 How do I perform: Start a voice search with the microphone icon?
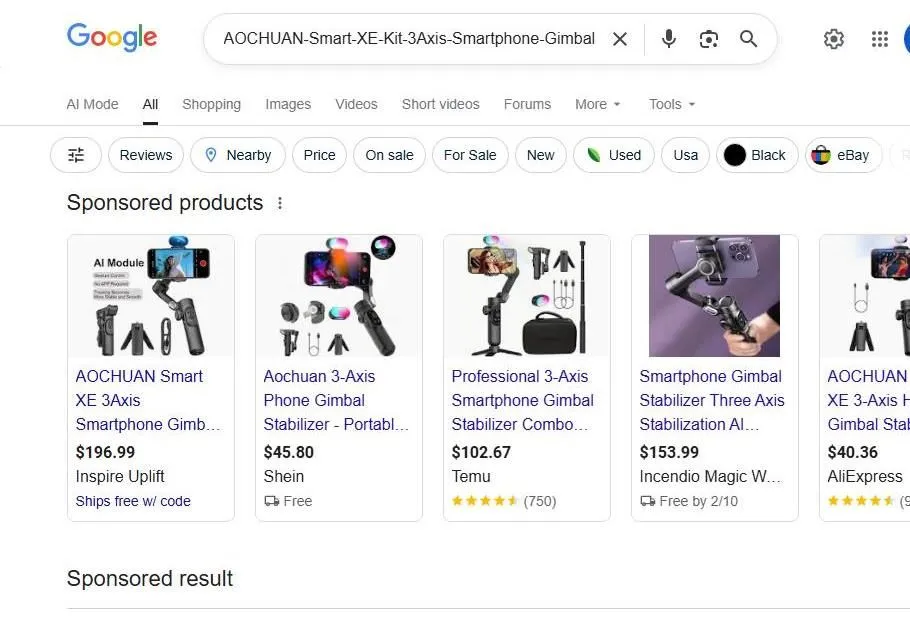668,39
